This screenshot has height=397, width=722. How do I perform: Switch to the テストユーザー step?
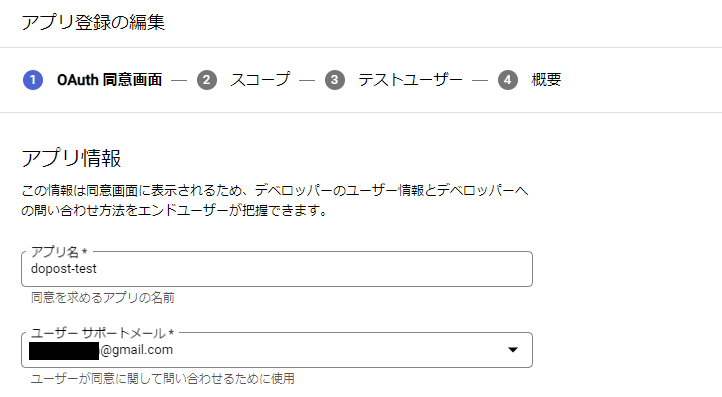click(x=410, y=80)
